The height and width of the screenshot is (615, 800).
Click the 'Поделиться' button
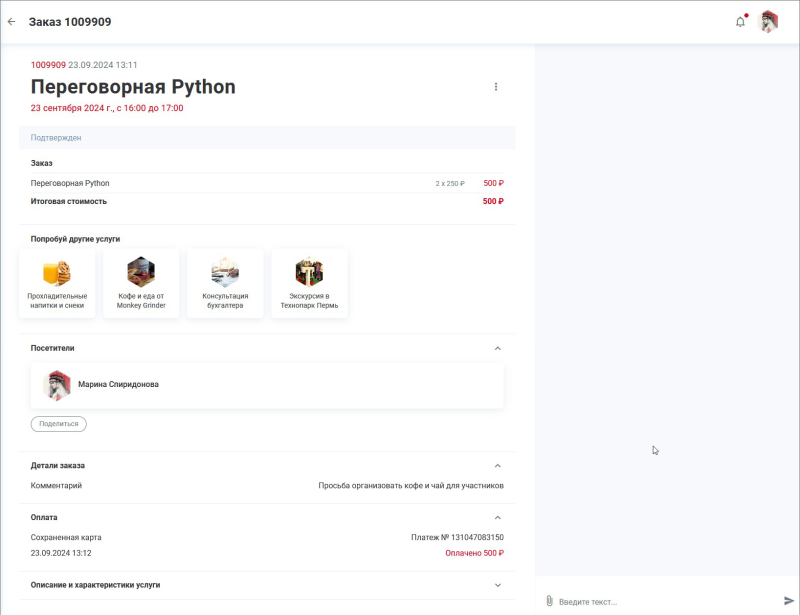(56, 424)
